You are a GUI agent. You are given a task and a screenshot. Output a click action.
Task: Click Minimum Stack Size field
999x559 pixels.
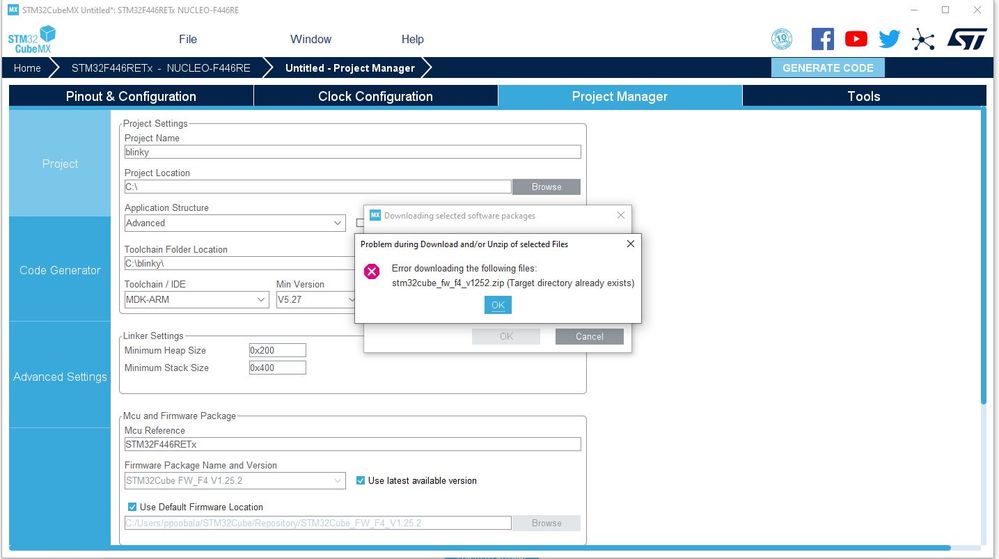point(277,368)
